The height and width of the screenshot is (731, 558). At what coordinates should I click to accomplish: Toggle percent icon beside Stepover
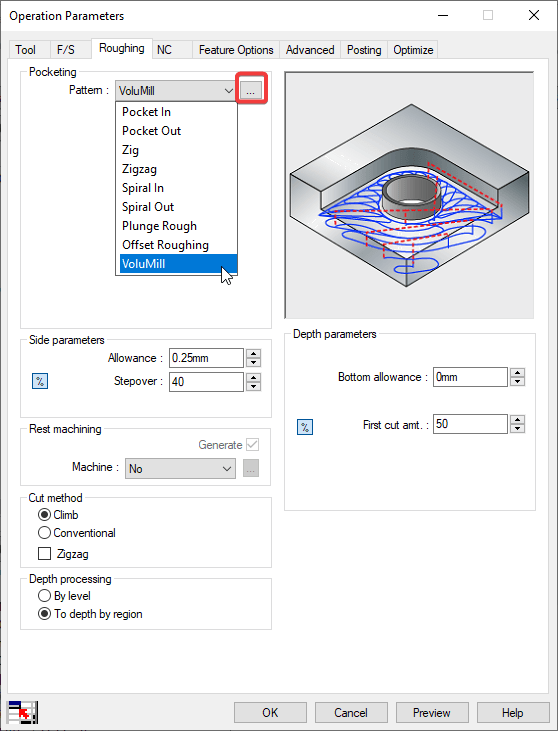point(40,381)
